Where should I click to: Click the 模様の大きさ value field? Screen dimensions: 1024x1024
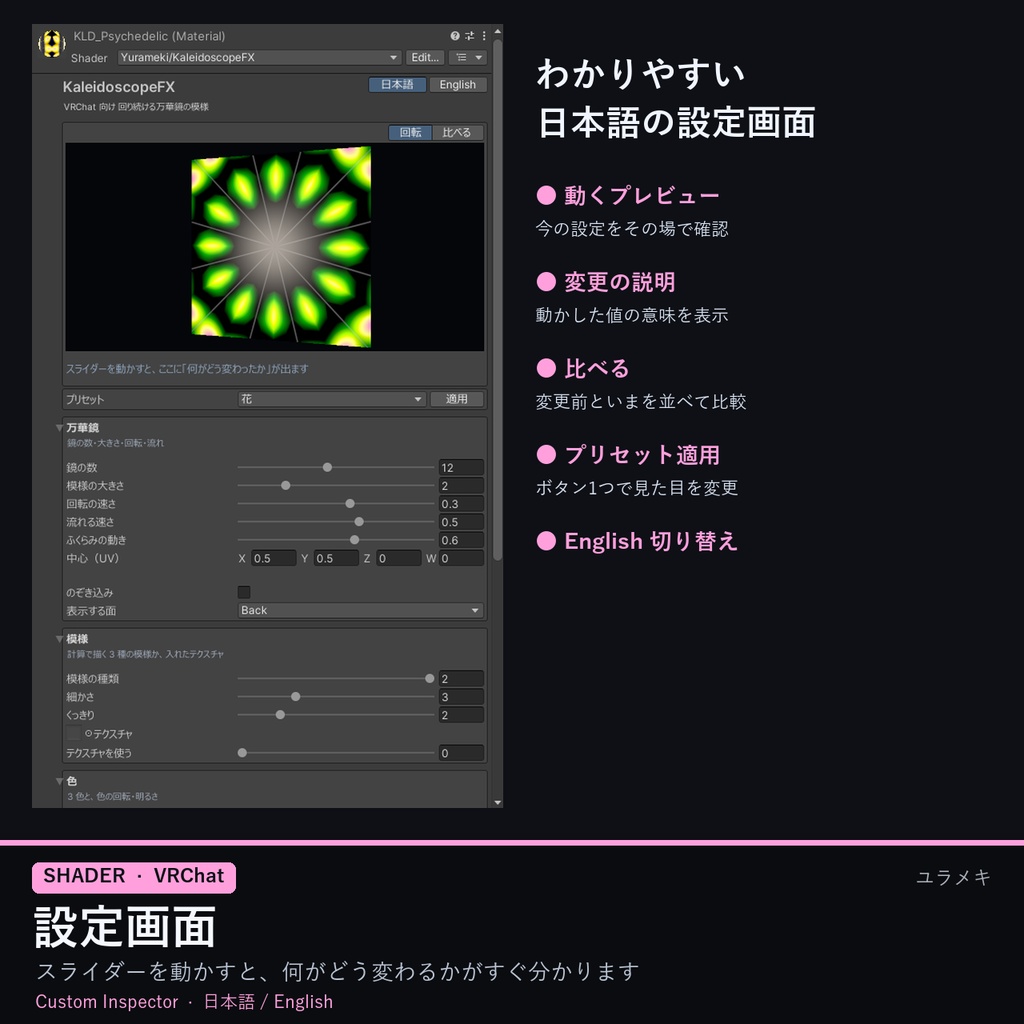[461, 486]
